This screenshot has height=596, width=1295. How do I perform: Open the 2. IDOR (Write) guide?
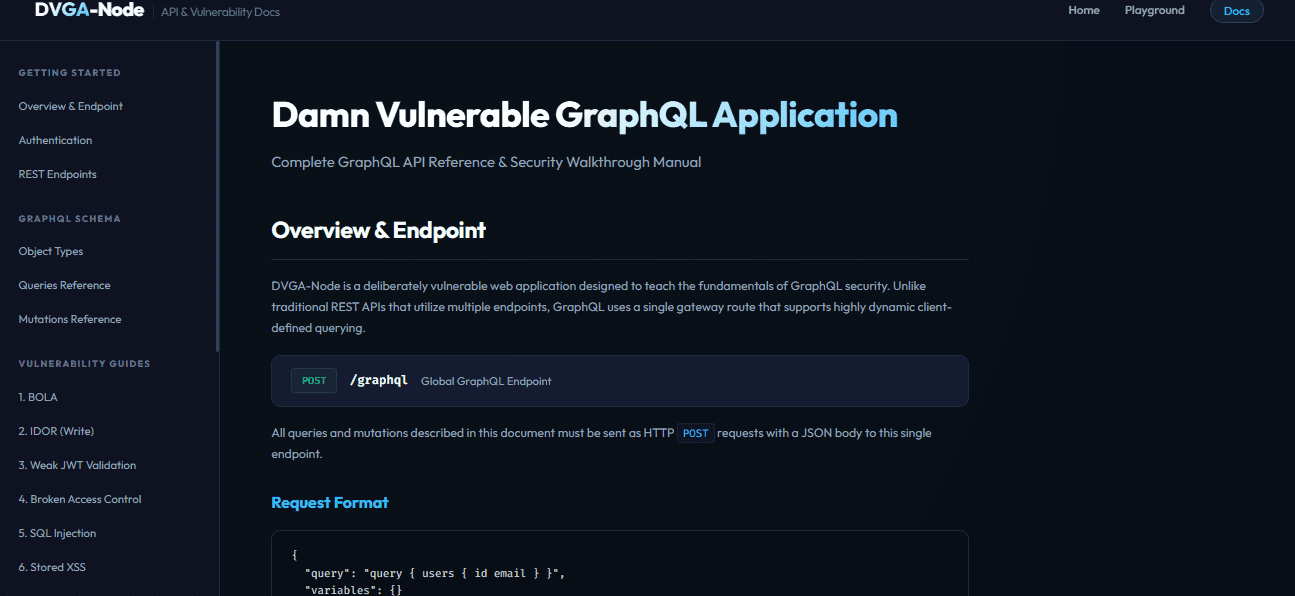coord(56,431)
